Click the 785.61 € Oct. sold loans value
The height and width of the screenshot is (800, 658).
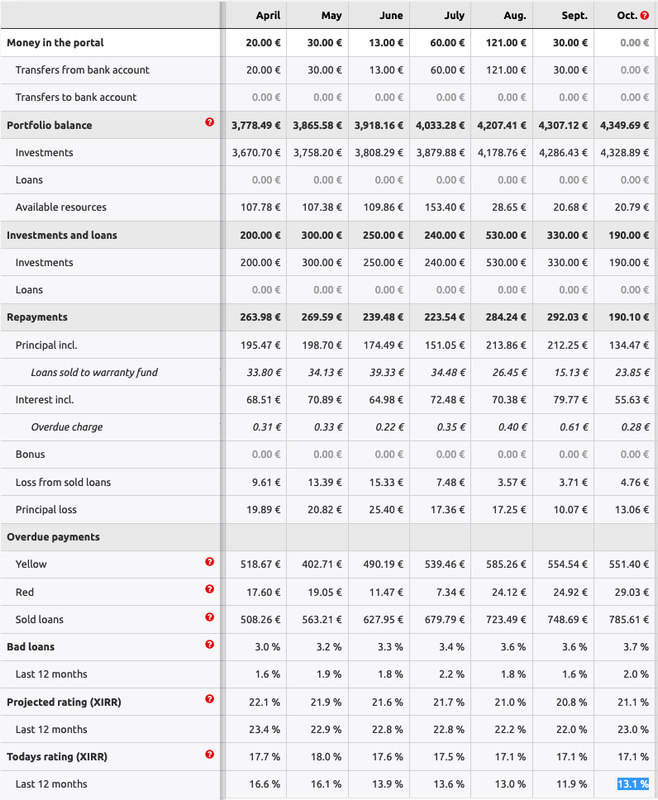pos(629,619)
